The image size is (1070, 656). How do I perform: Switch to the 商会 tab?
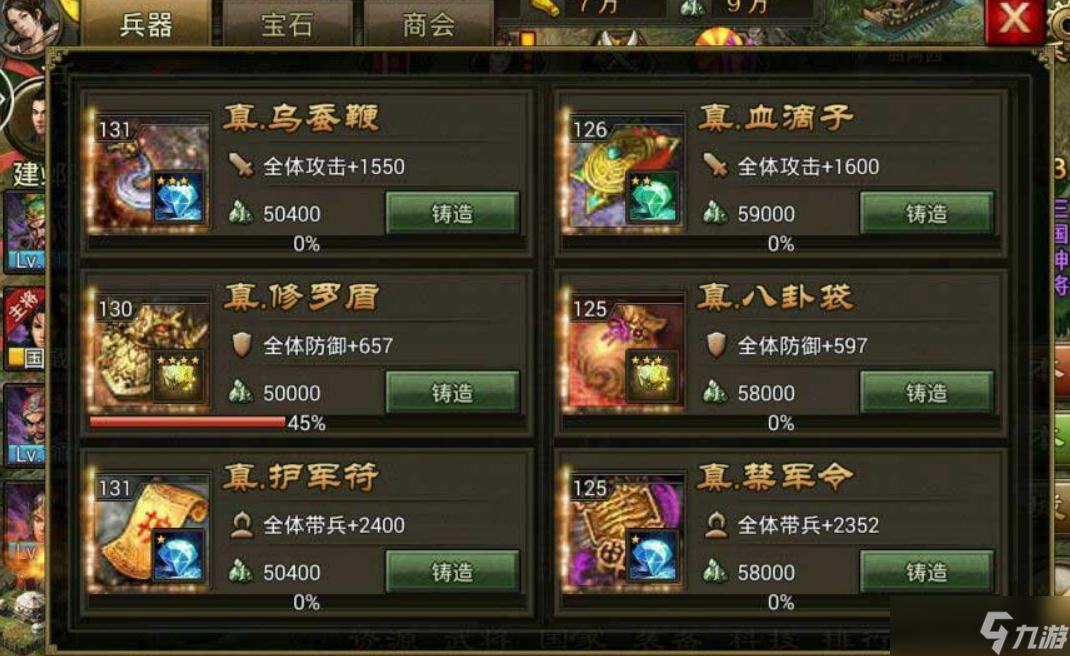tap(429, 24)
